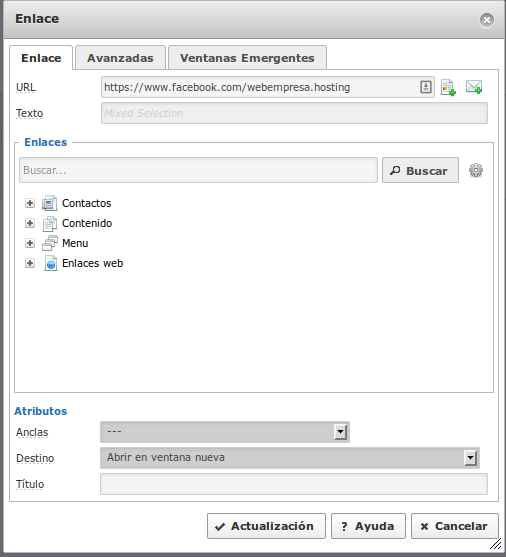The image size is (506, 557).
Task: Expand the Contenido tree node
Action: [x=30, y=223]
